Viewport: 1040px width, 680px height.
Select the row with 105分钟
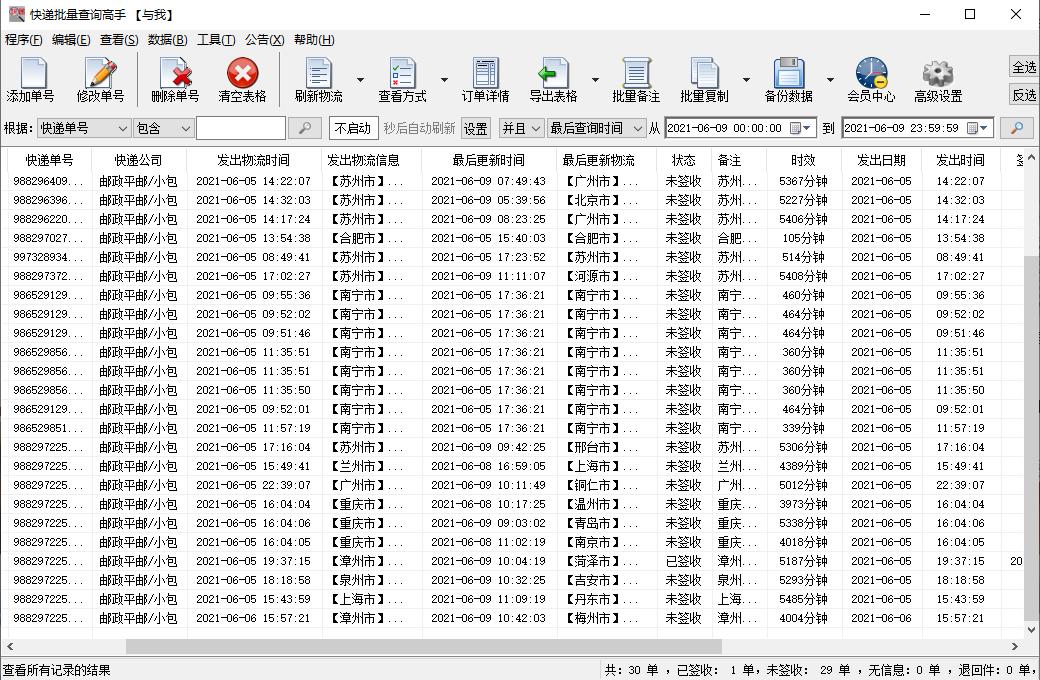(x=514, y=238)
